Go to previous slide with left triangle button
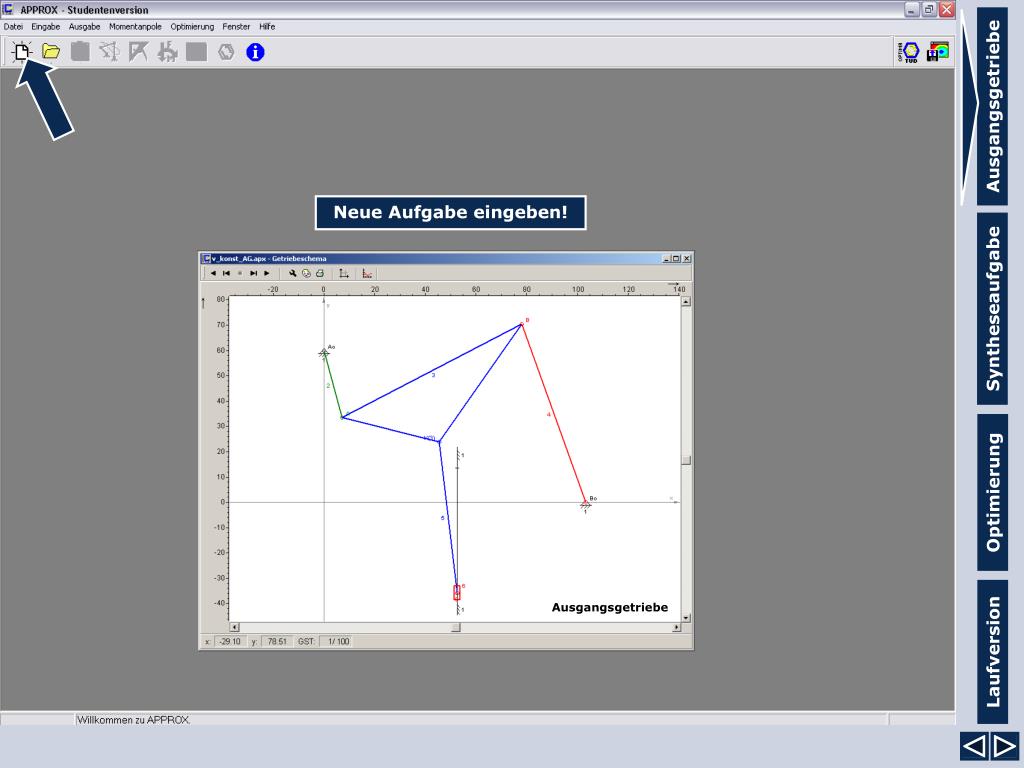 point(974,746)
